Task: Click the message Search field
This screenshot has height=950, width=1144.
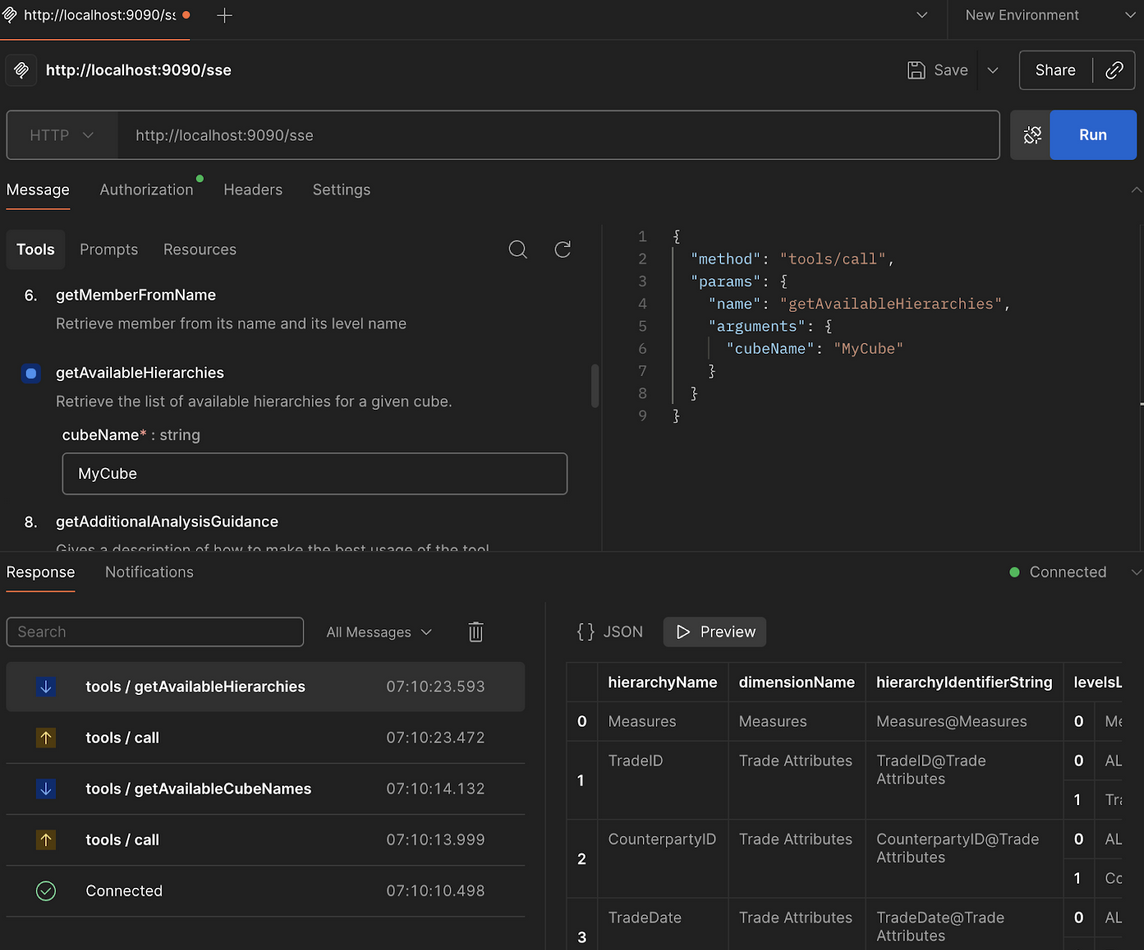Action: [x=155, y=632]
